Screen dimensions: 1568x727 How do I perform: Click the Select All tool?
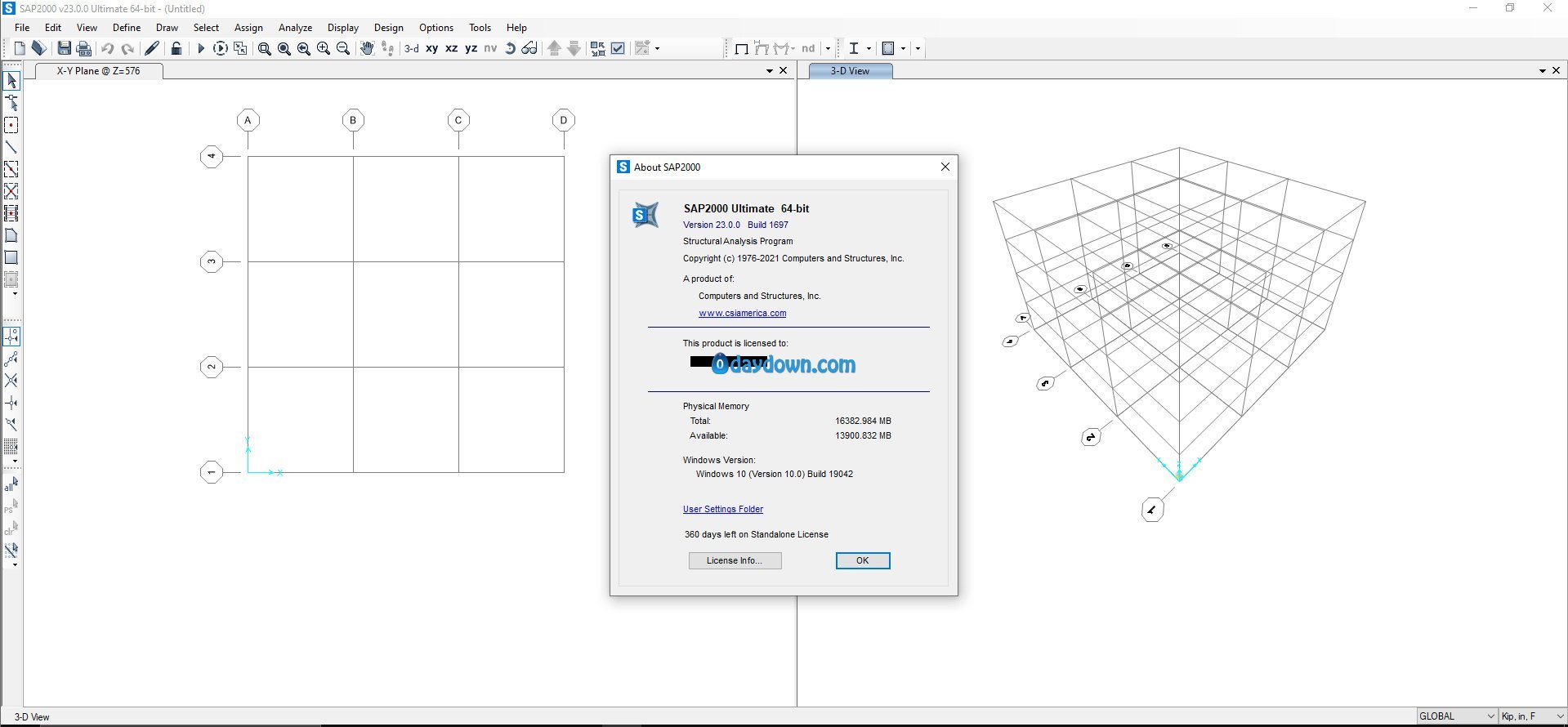(11, 485)
